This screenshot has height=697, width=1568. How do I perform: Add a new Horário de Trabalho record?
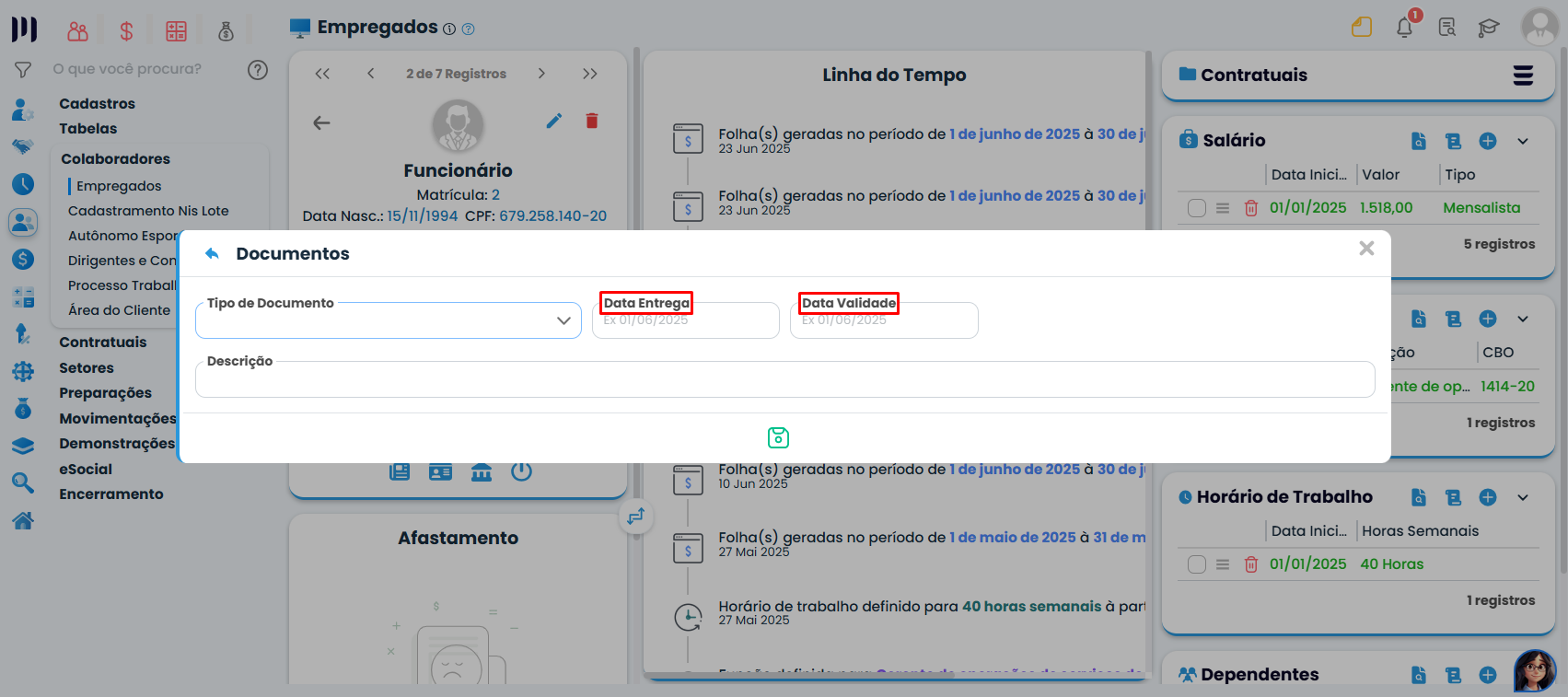click(1488, 497)
